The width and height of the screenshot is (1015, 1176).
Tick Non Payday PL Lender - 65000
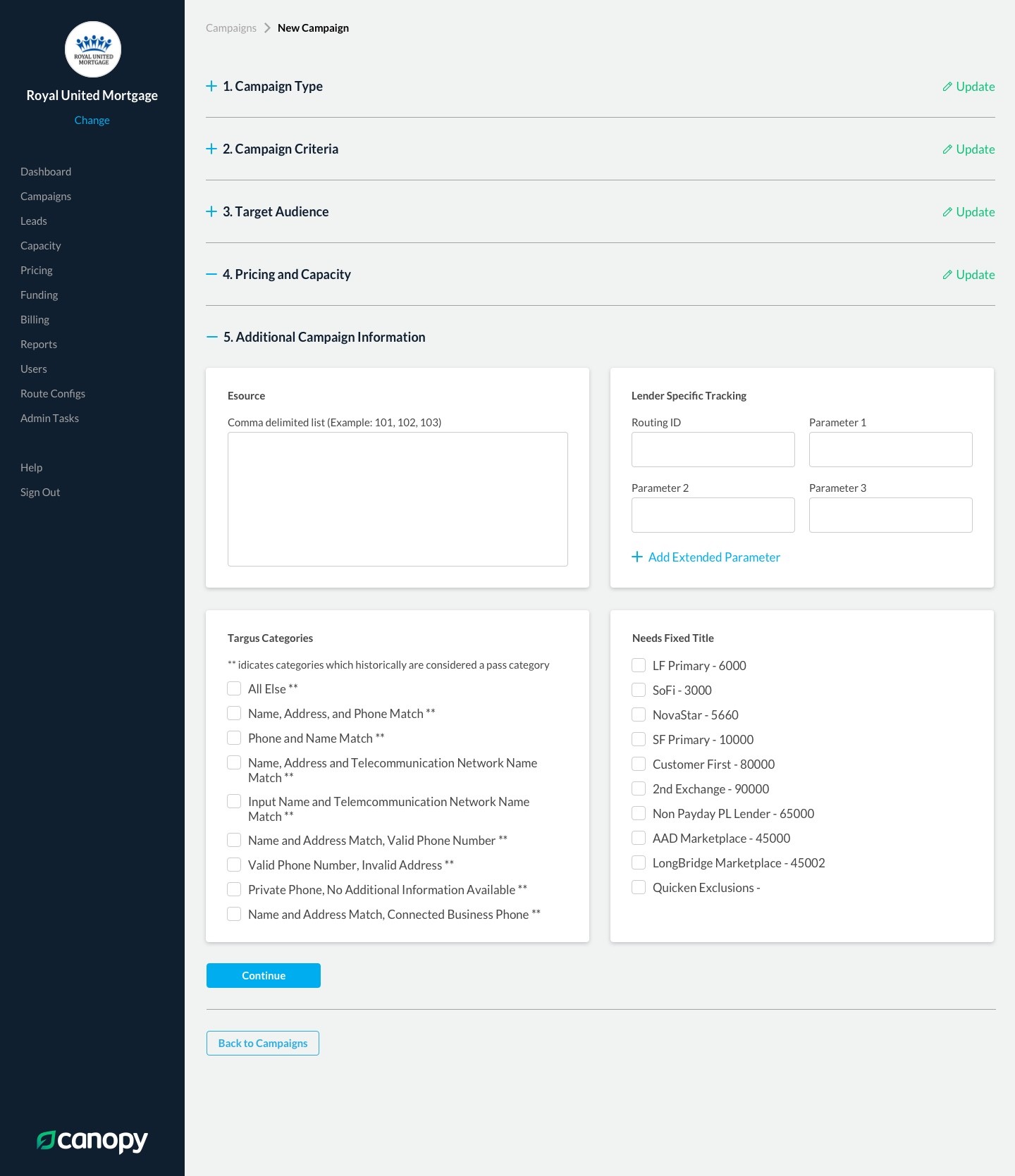639,813
